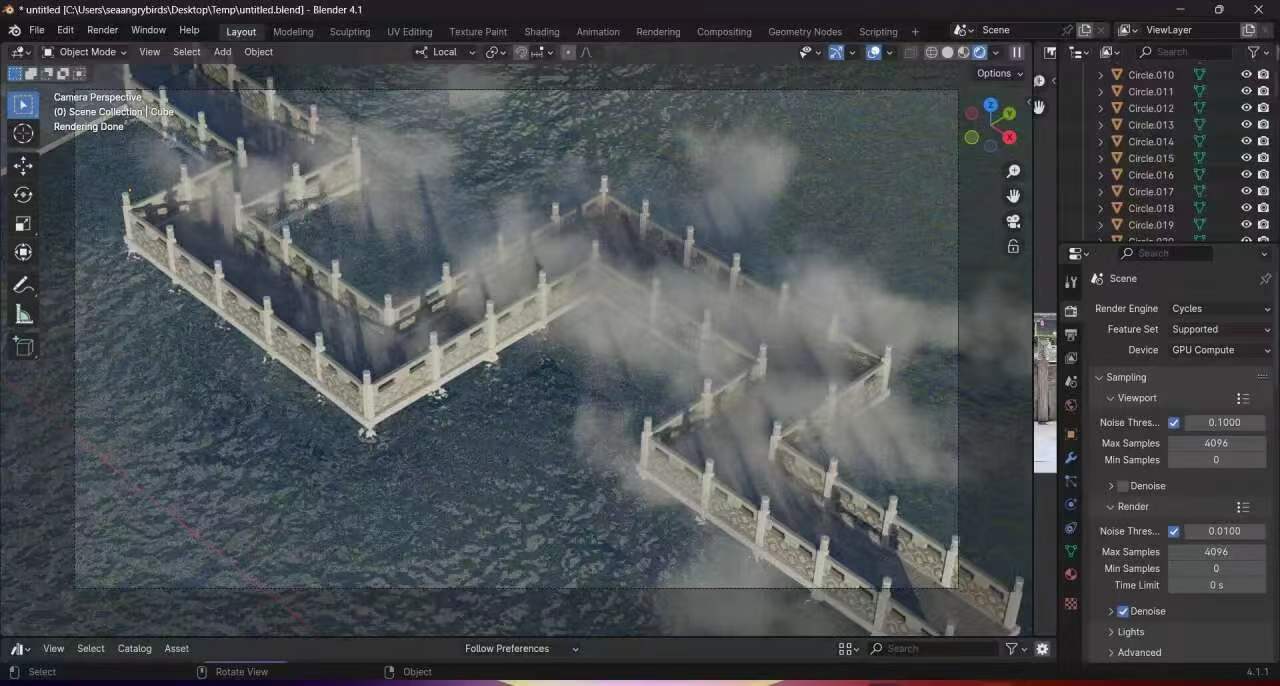Select the Cursor tool in left toolbar

tap(23, 134)
